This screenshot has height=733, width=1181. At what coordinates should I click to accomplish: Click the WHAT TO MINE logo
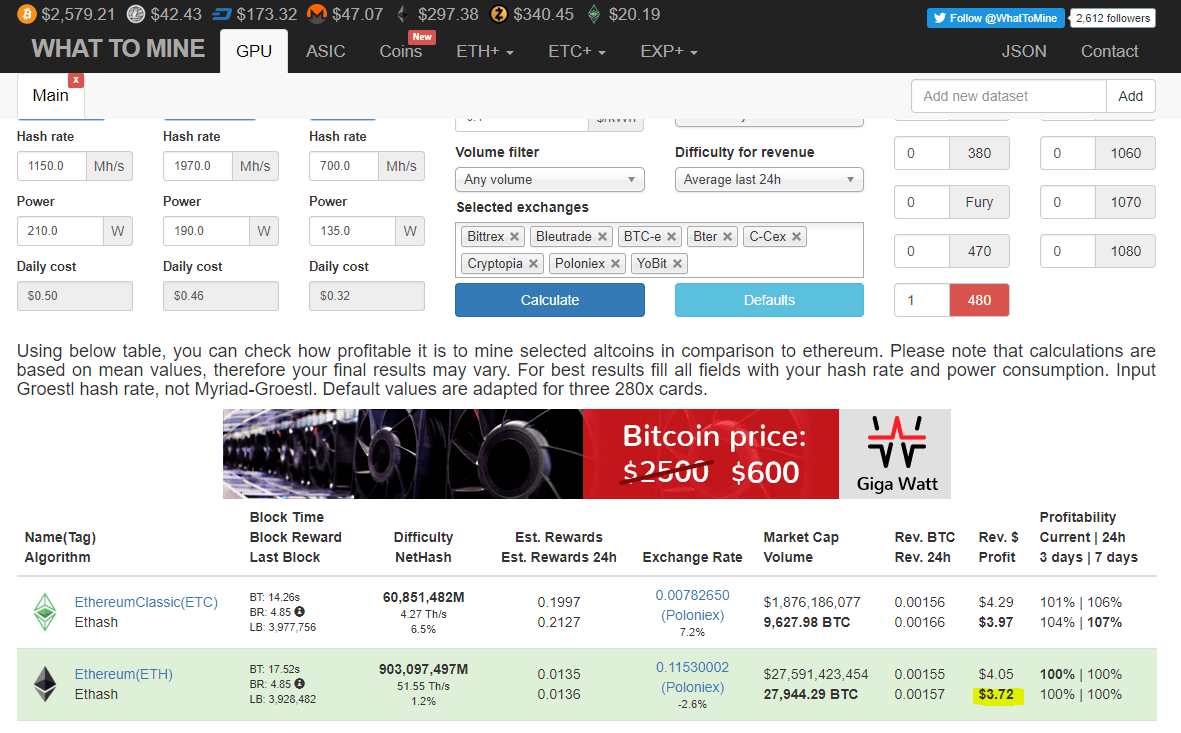118,48
